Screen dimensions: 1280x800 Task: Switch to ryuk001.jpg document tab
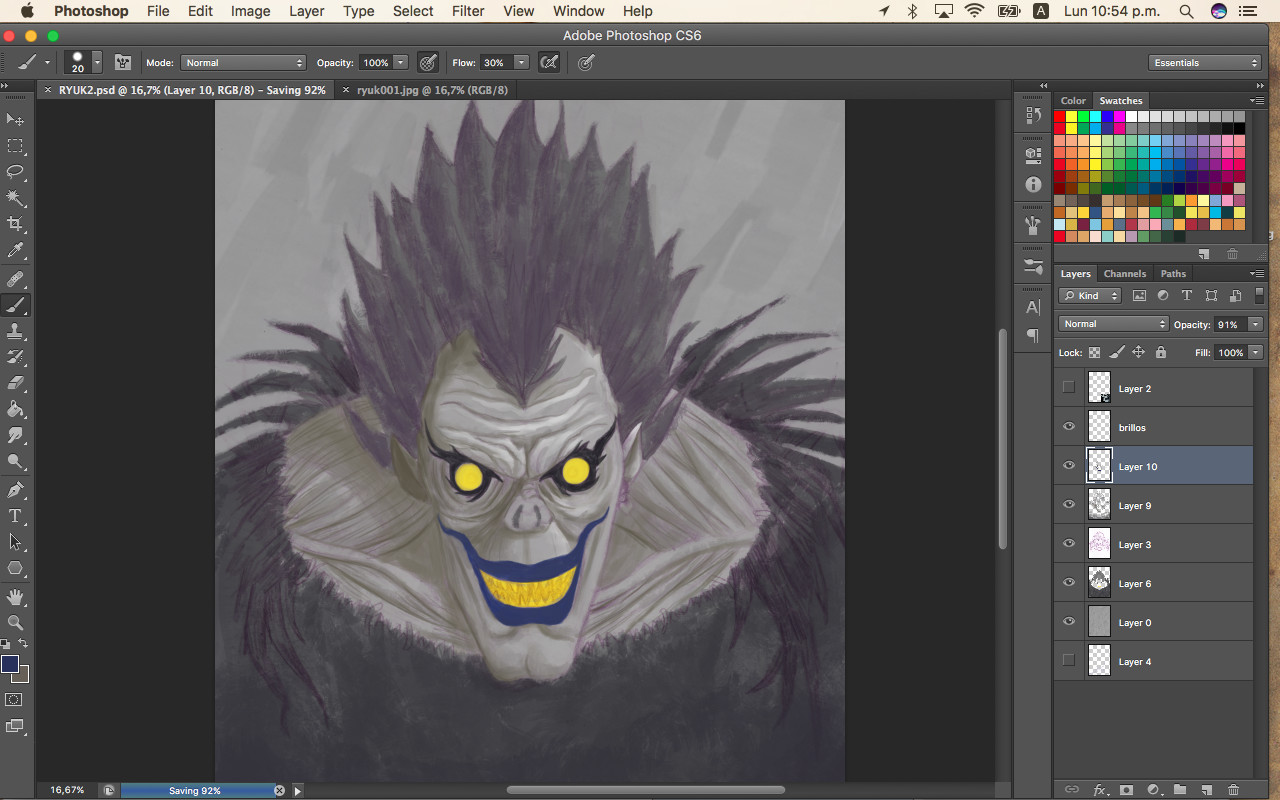pyautogui.click(x=432, y=90)
